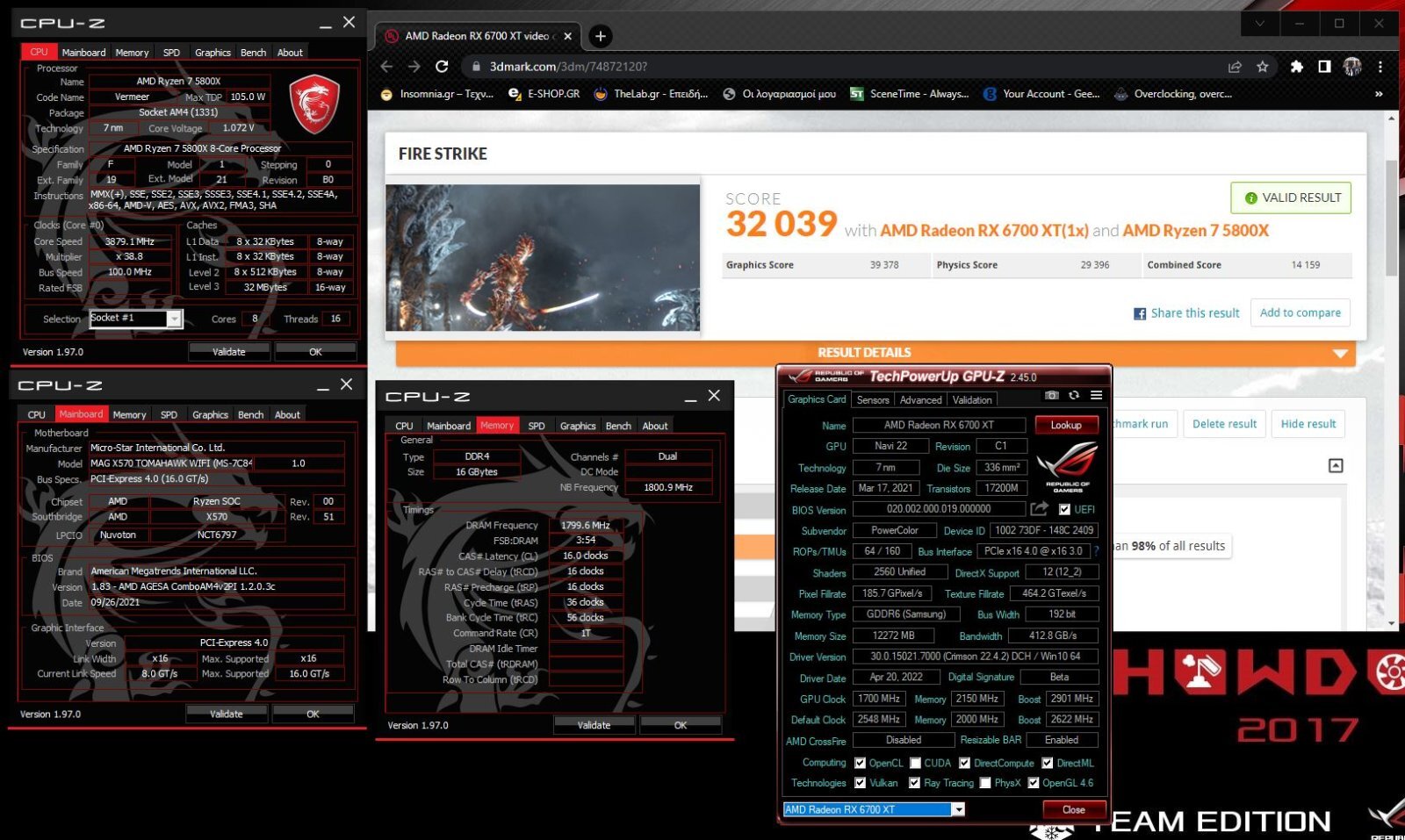Click Hide result button
1405x840 pixels.
point(1308,424)
